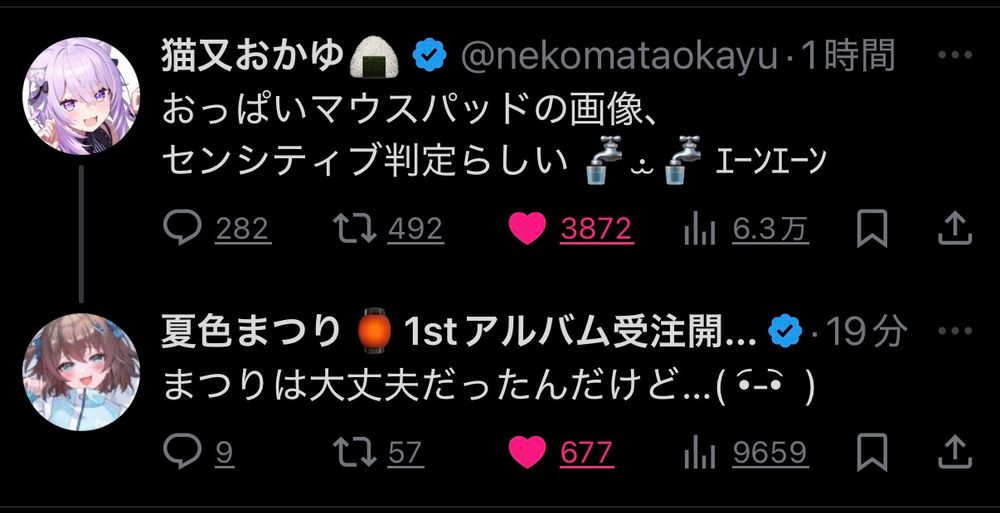The width and height of the screenshot is (1000, 513).
Task: Open replies on Nekomata Okayu's tweet
Action: pos(217,229)
